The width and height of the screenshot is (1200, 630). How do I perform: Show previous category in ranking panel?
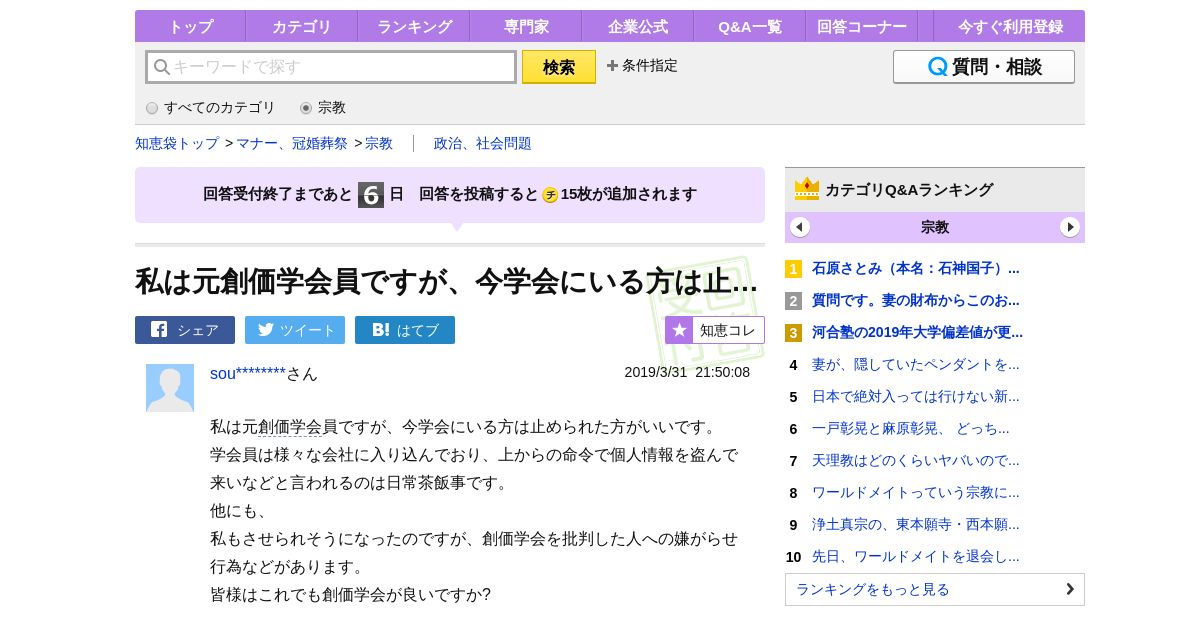coord(800,227)
